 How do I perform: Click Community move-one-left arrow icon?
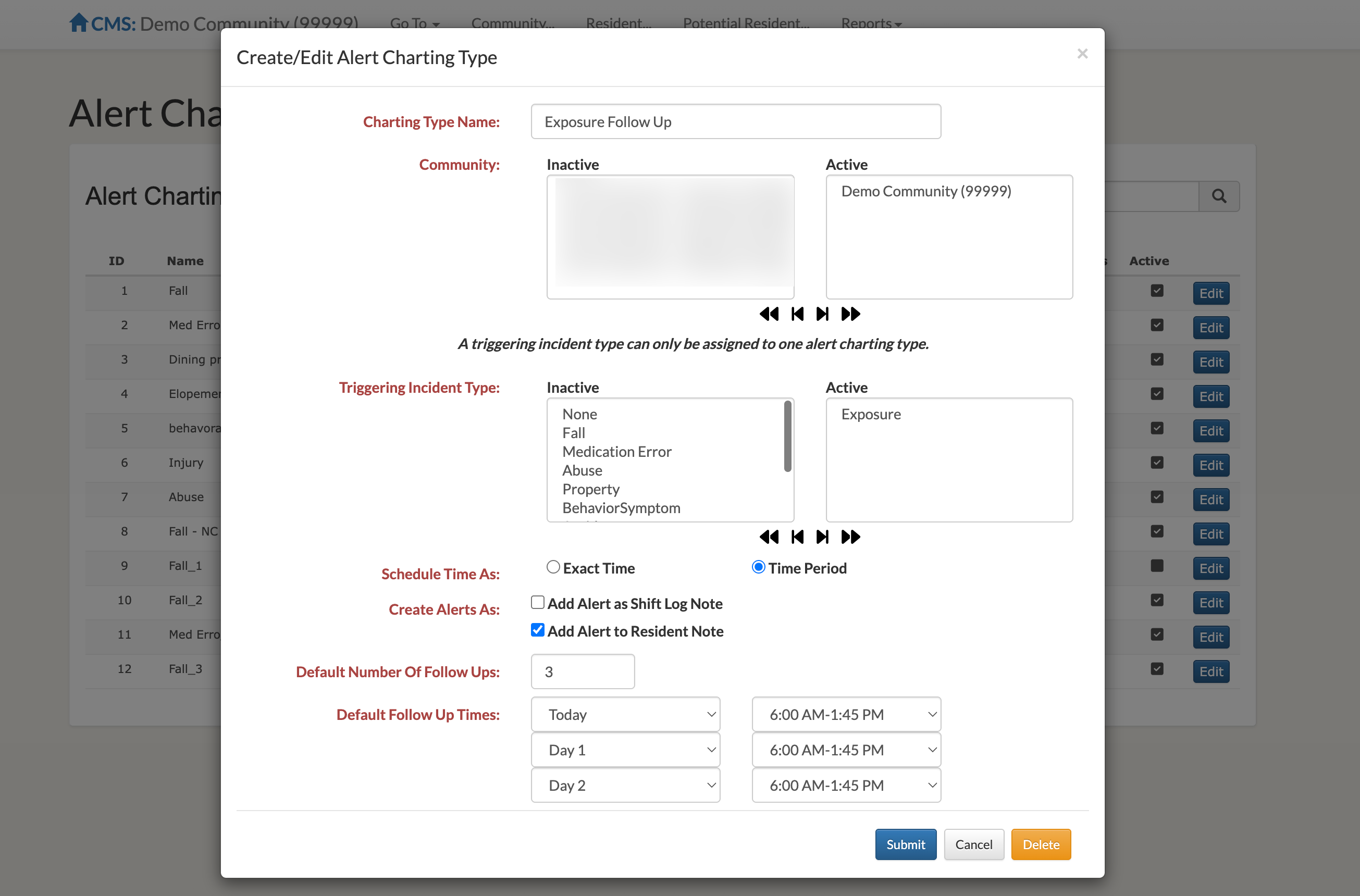tap(797, 314)
